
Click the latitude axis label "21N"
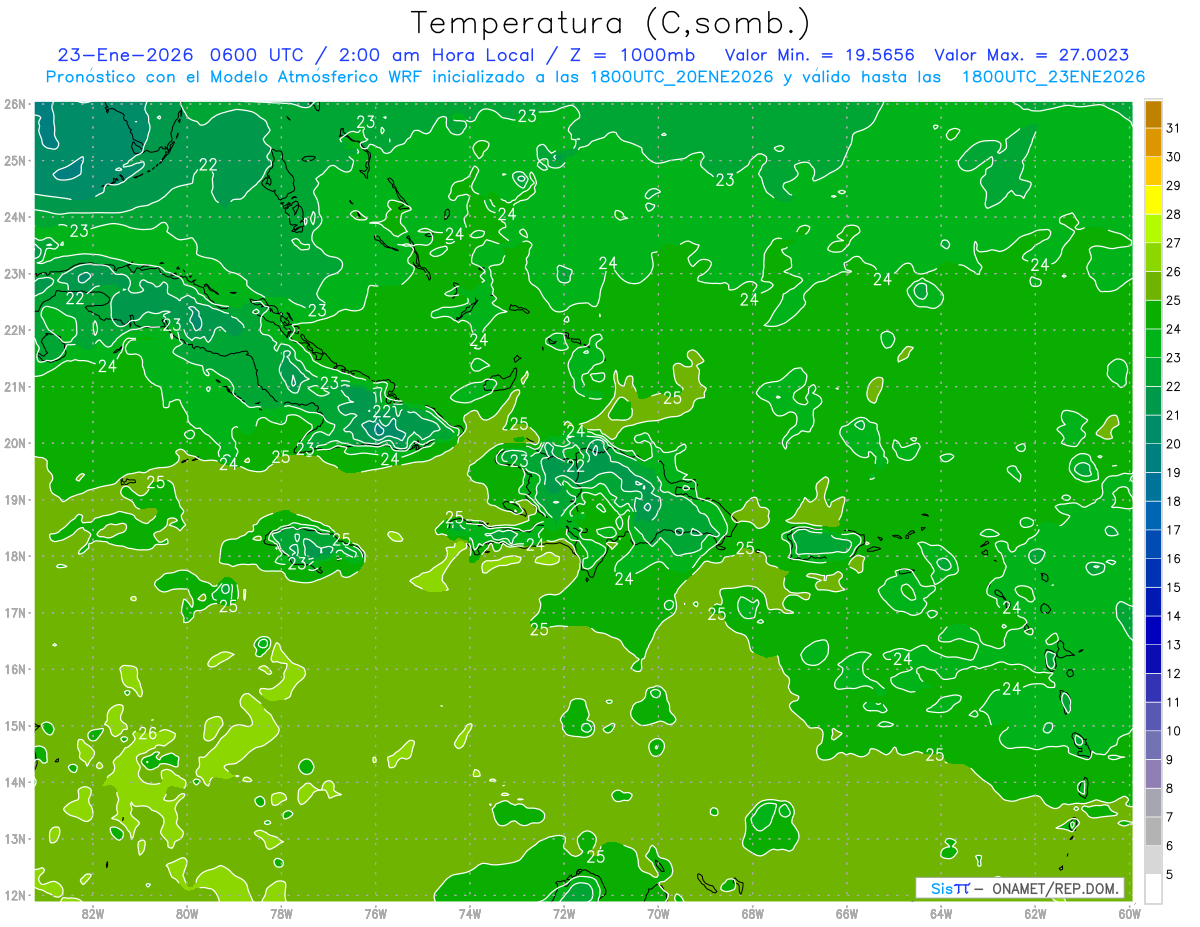pyautogui.click(x=14, y=387)
